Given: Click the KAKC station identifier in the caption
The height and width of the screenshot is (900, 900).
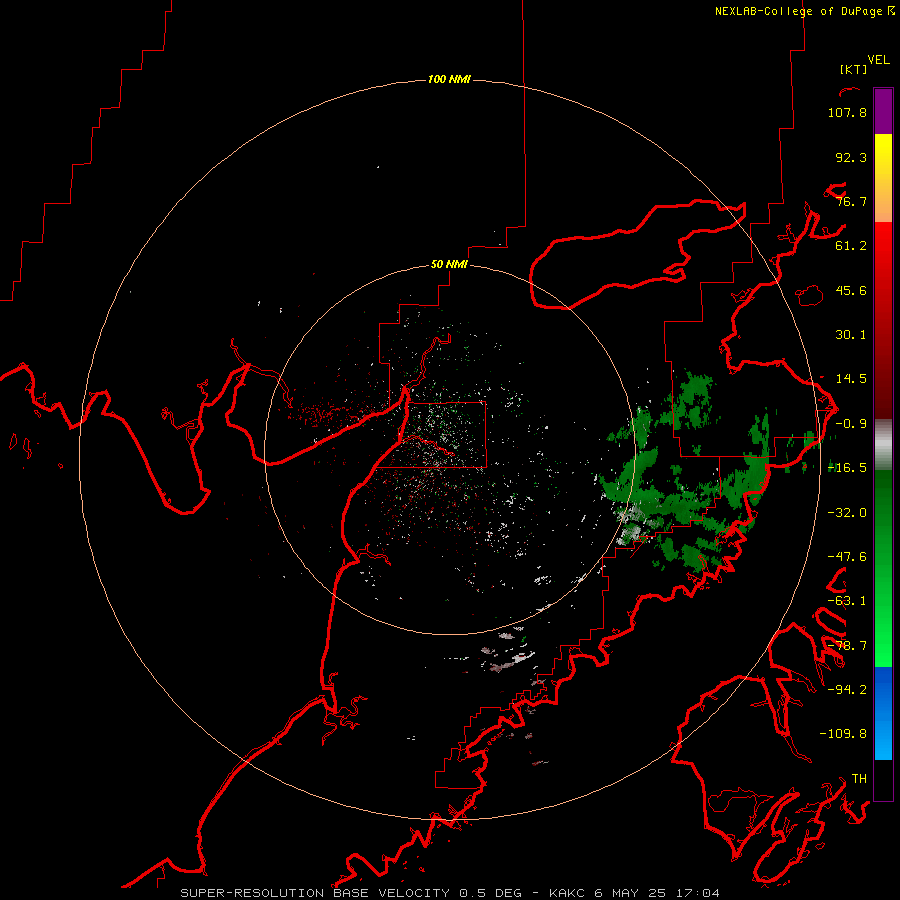Looking at the screenshot, I should pyautogui.click(x=566, y=893).
